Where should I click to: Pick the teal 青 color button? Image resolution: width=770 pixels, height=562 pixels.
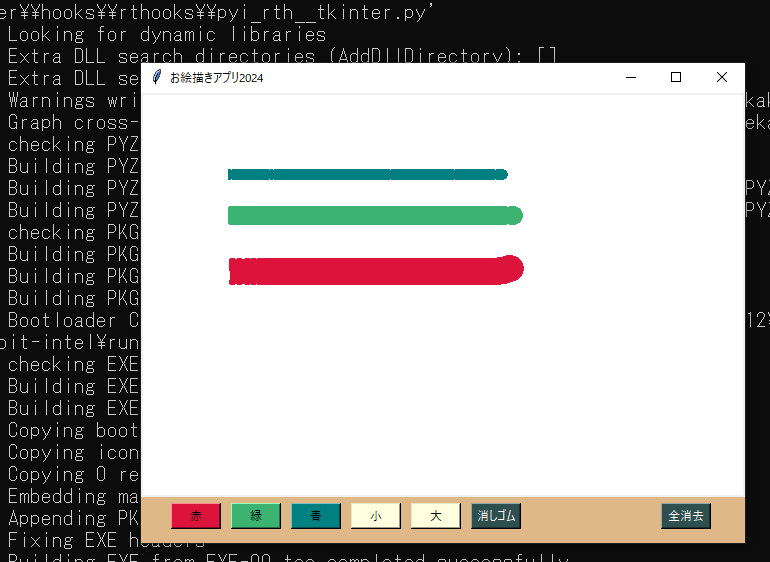tap(316, 516)
